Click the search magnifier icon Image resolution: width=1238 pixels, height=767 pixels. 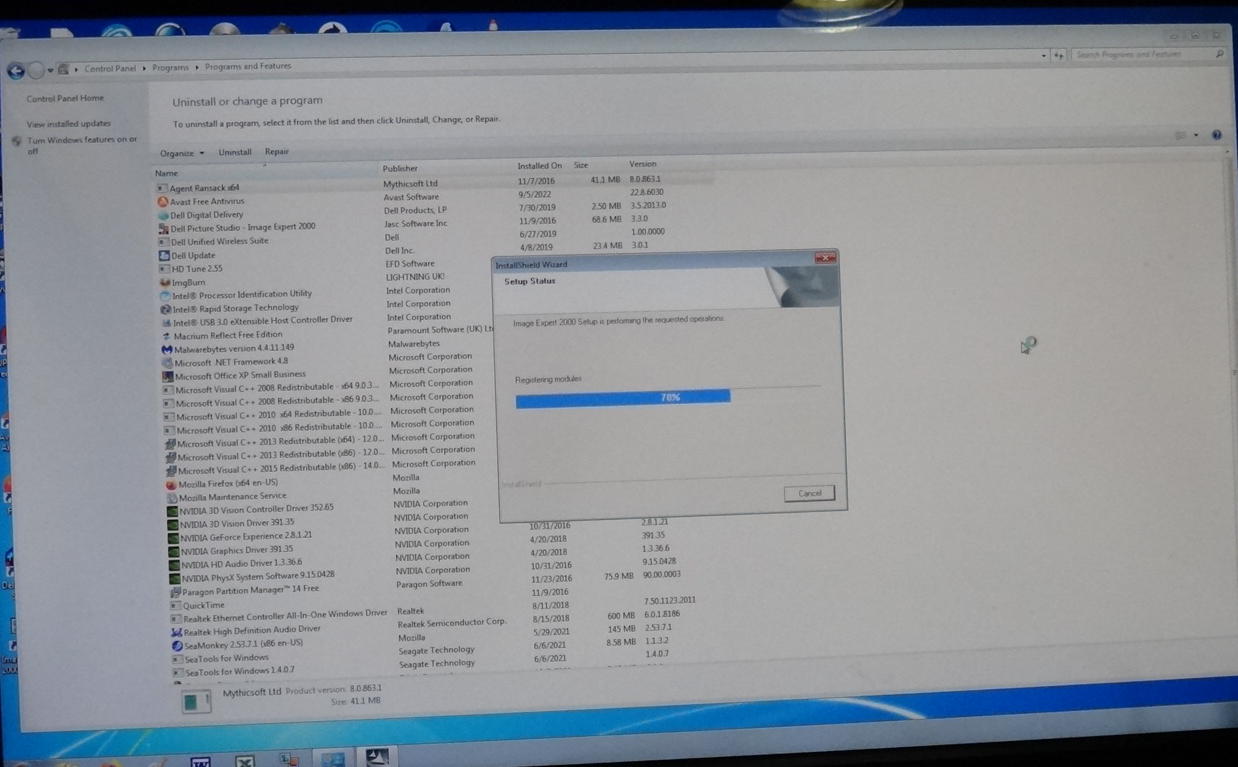point(1219,54)
